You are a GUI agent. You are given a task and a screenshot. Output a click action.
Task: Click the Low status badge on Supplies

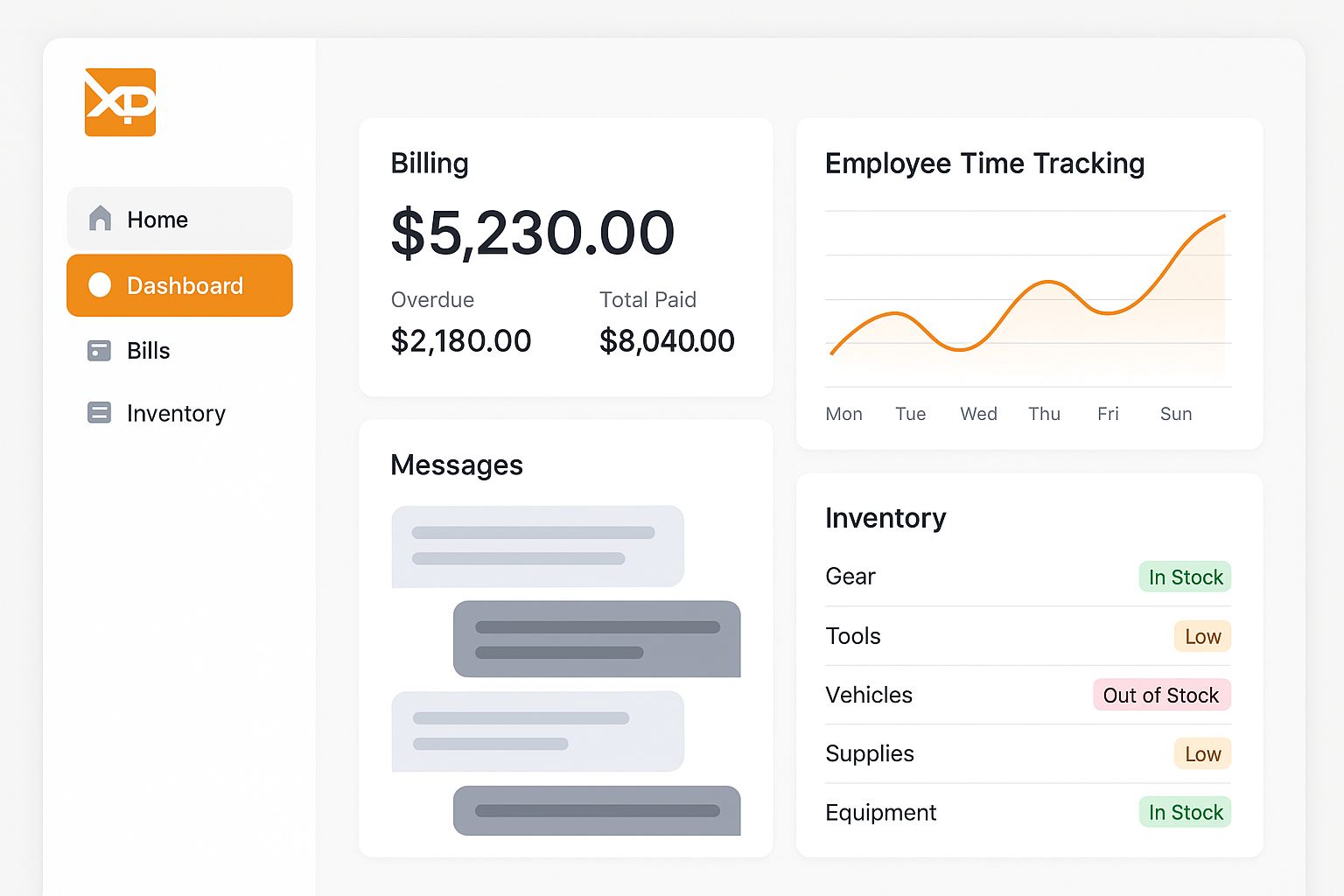(1202, 753)
